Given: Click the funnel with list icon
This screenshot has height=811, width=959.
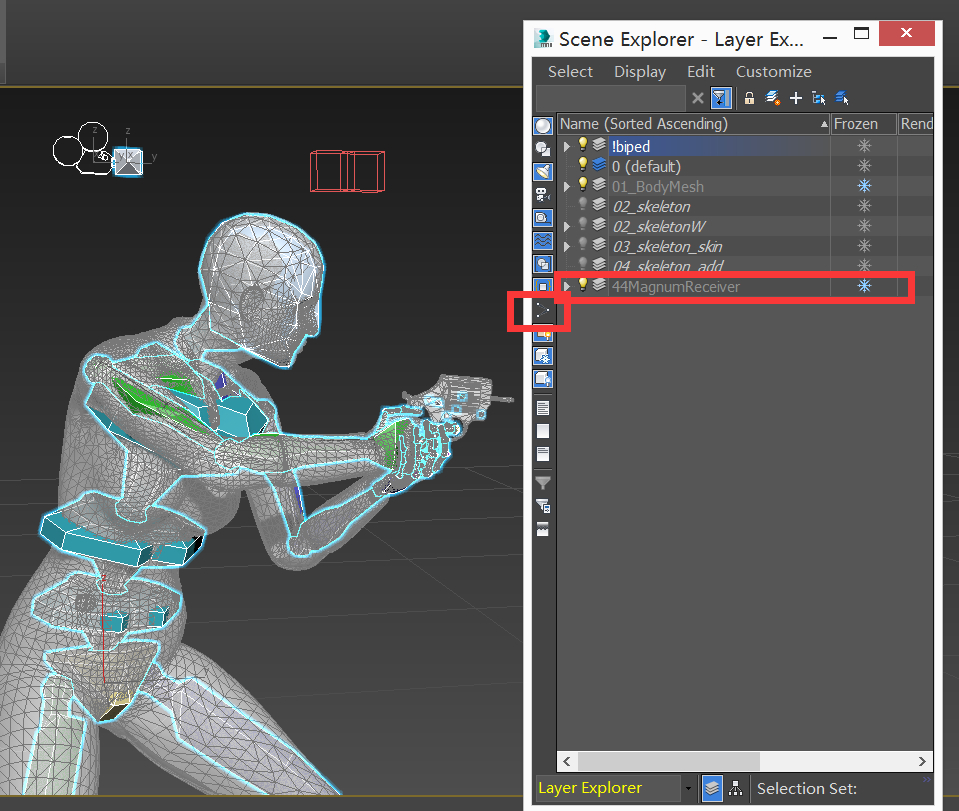Looking at the screenshot, I should pyautogui.click(x=542, y=506).
